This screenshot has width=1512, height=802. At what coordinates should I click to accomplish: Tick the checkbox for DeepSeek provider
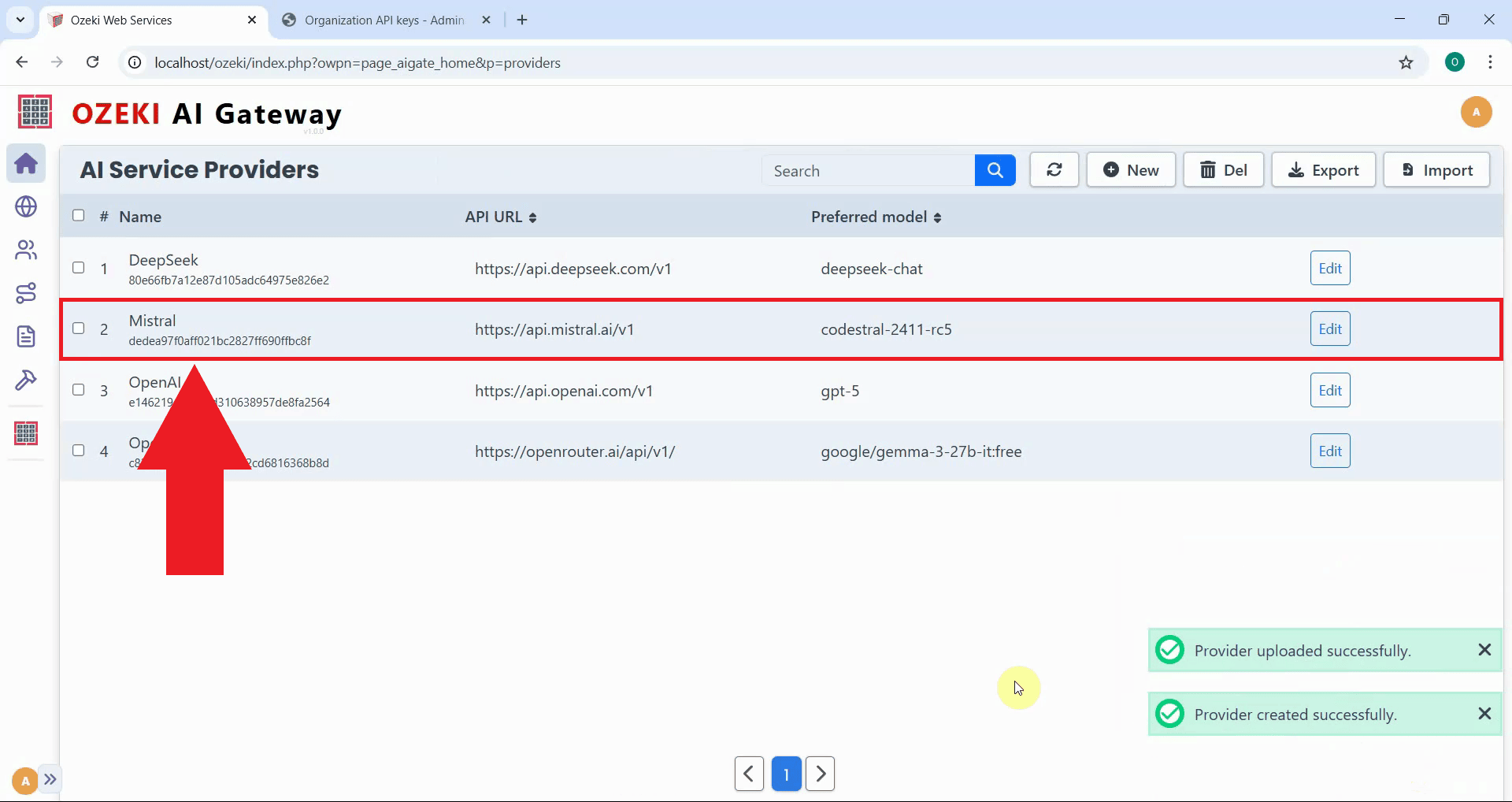pos(79,268)
